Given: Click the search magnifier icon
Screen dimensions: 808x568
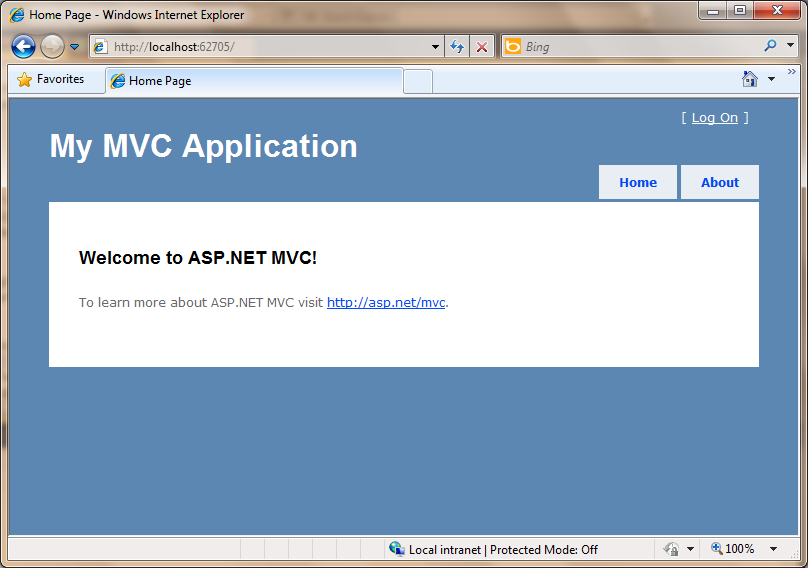Looking at the screenshot, I should point(770,46).
